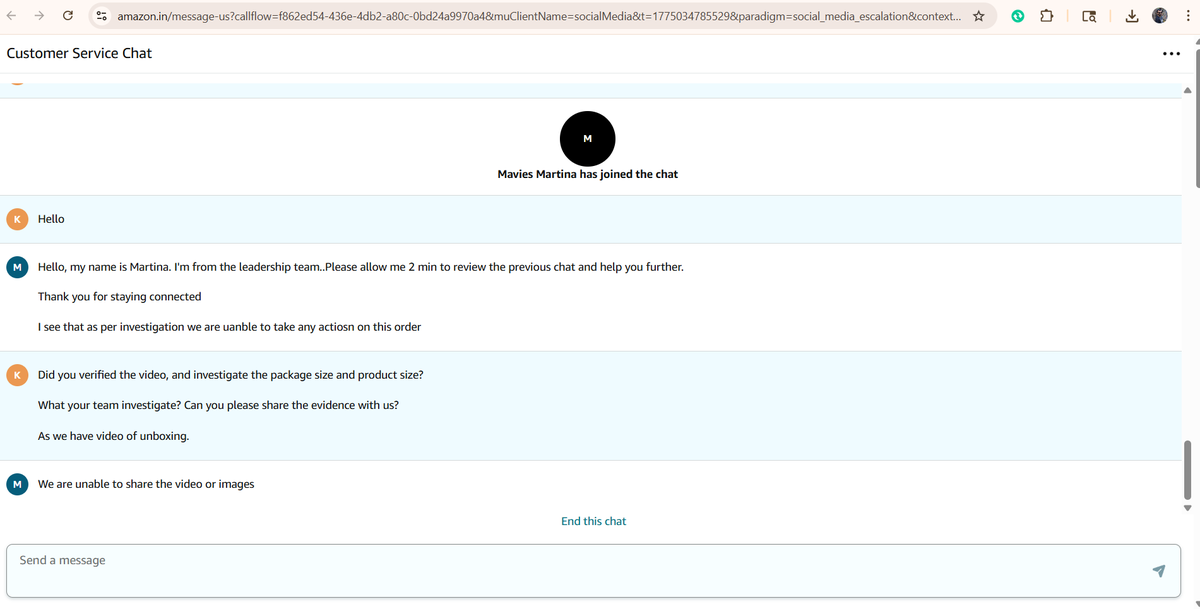Click the K avatar beside 'Did you verified the video'
The image size is (1200, 609).
pyautogui.click(x=17, y=375)
